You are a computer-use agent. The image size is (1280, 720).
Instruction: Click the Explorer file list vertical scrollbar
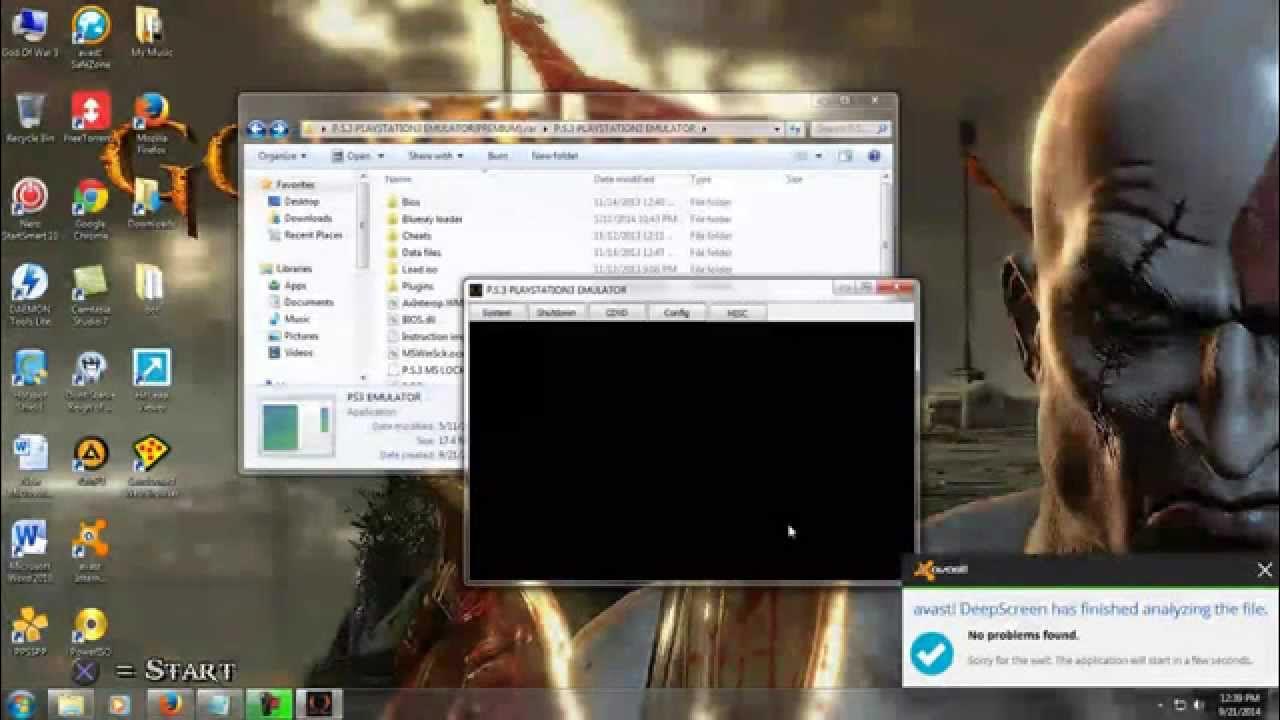coord(885,230)
